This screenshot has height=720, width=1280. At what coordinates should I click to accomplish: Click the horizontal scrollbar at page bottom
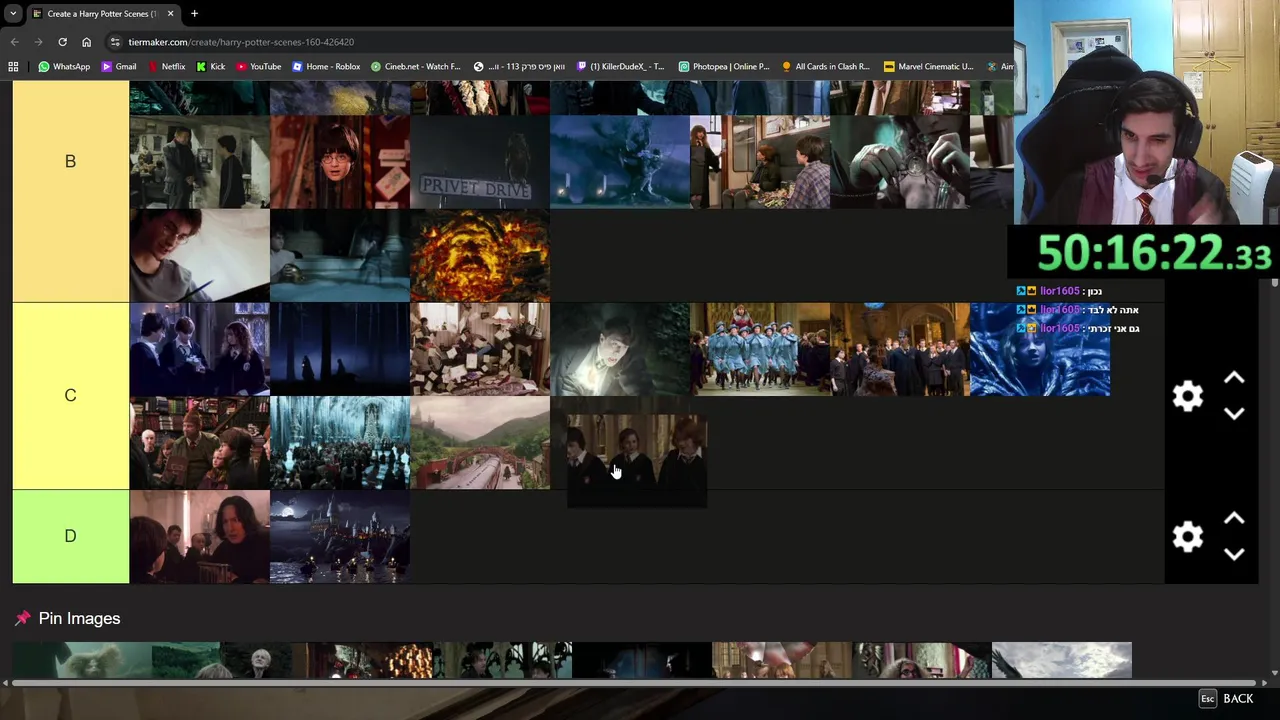click(633, 683)
